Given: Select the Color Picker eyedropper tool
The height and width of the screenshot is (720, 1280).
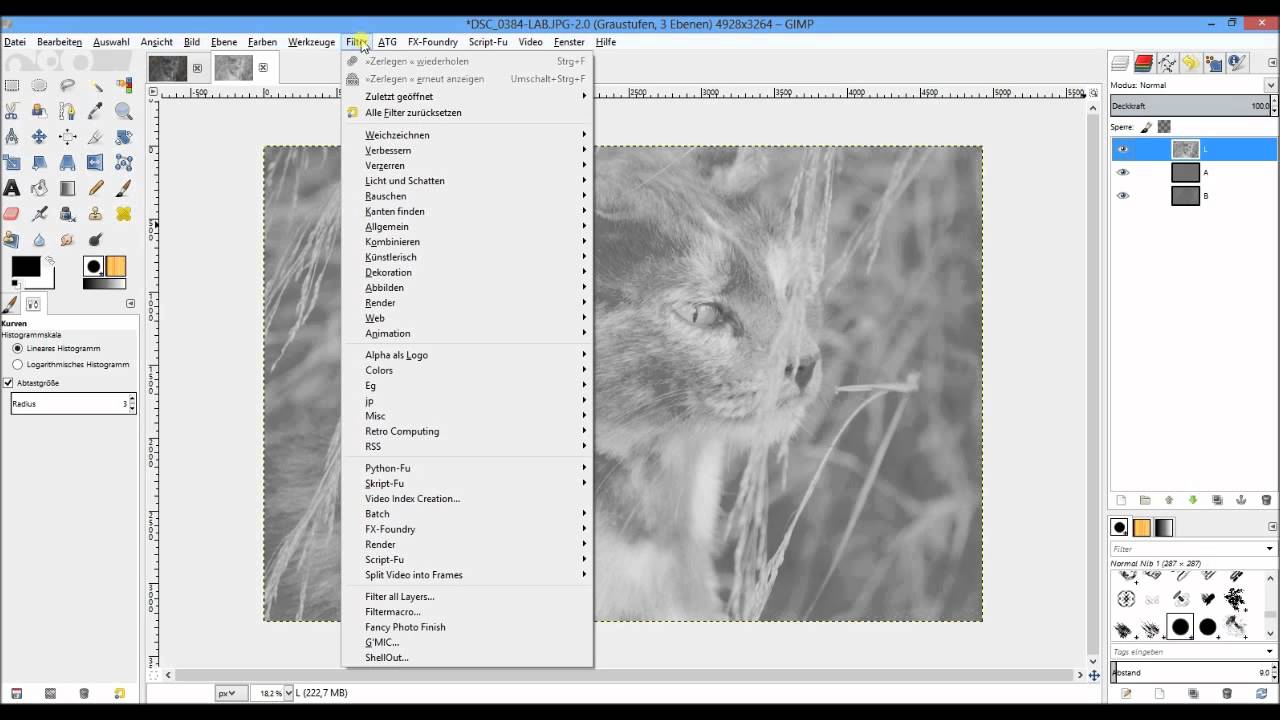Looking at the screenshot, I should pyautogui.click(x=96, y=110).
